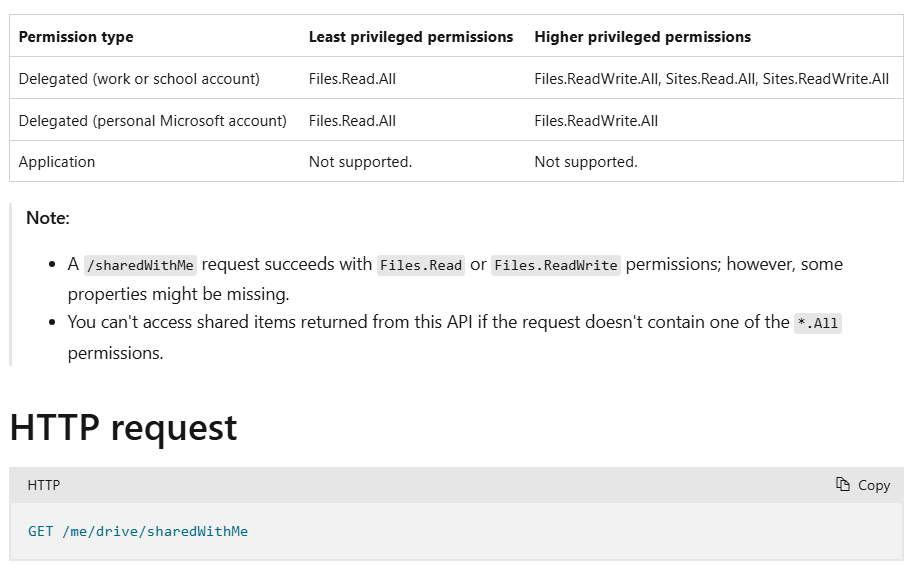Image resolution: width=920 pixels, height=574 pixels.
Task: Click the /sharedWithMe inline code in the note
Action: [141, 265]
